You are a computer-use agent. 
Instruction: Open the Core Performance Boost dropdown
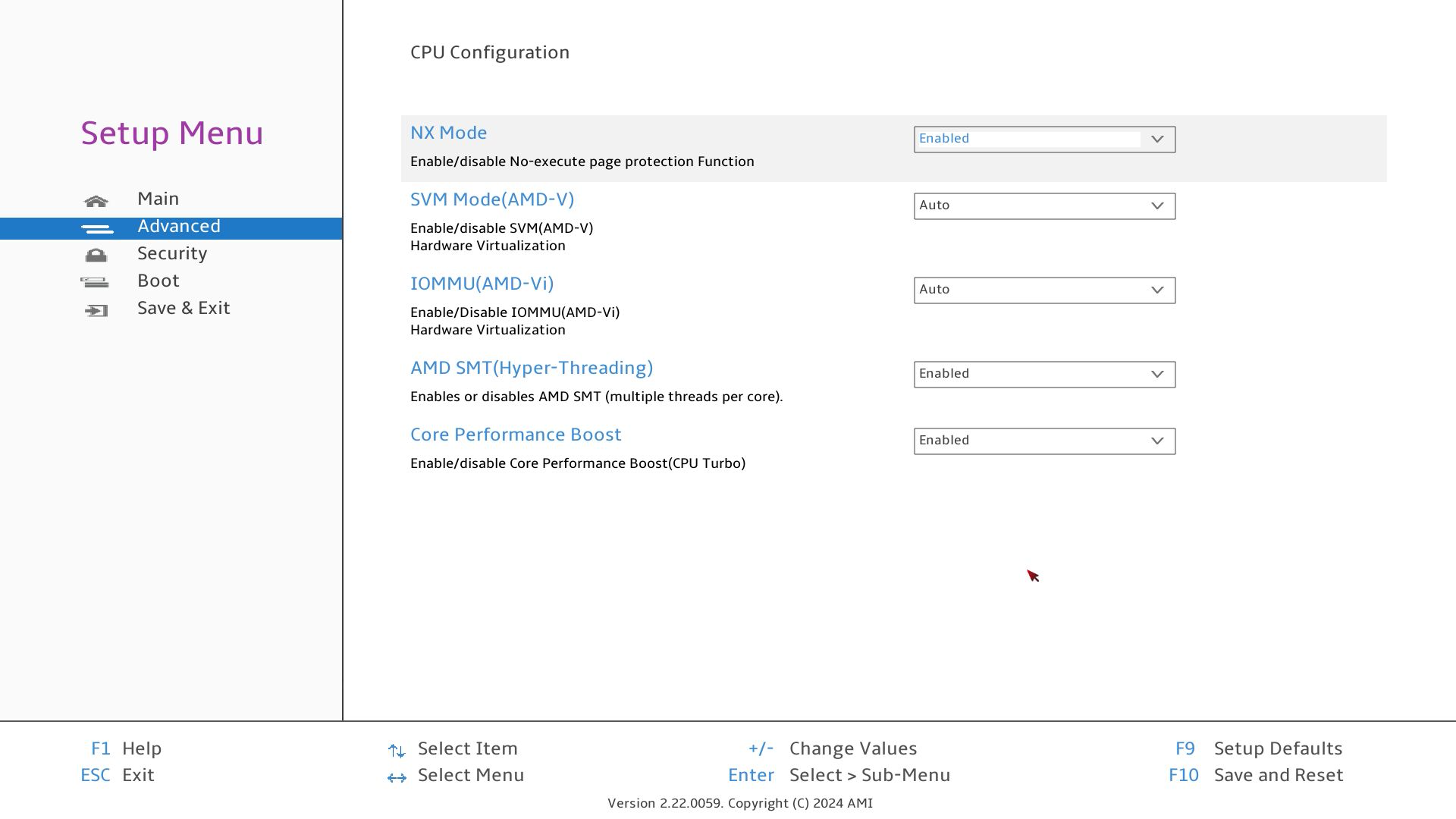coord(1043,441)
